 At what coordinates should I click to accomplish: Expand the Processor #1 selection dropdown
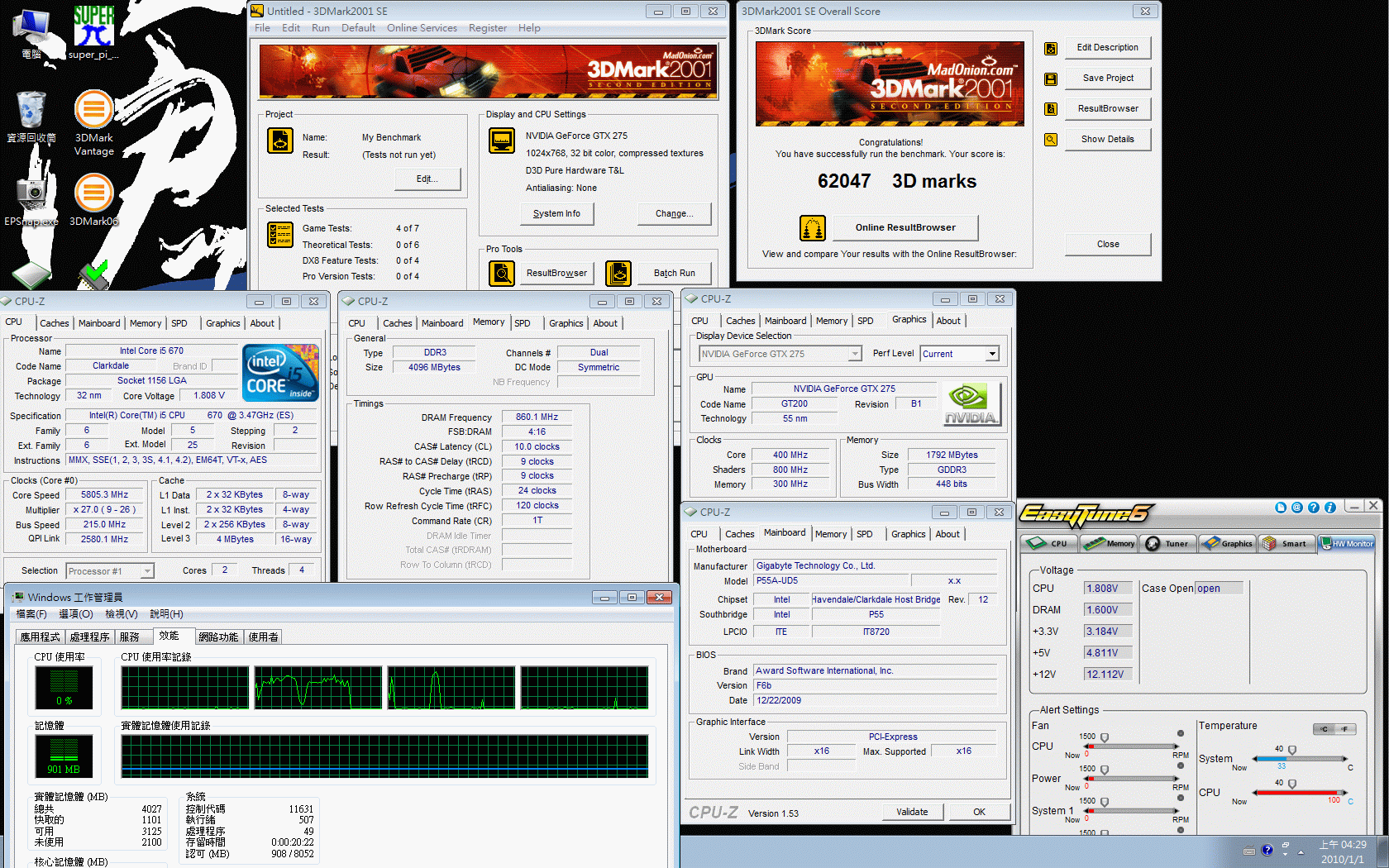146,571
